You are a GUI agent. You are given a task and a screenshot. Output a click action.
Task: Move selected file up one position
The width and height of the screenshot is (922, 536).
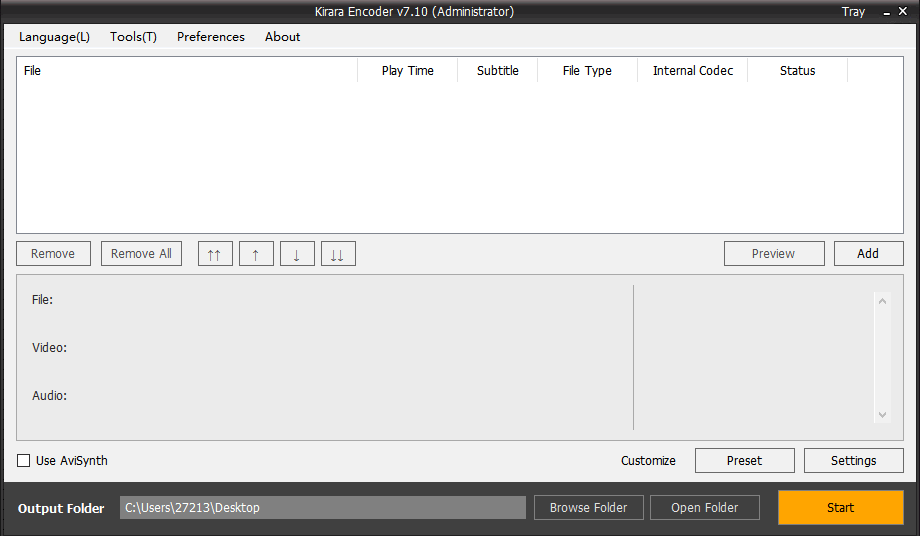click(x=256, y=254)
